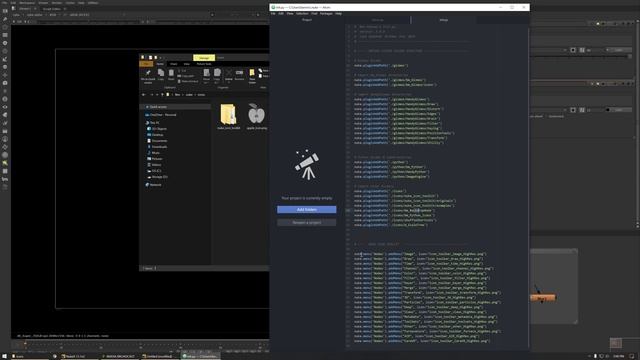
Task: Open Atom View menu
Action: tap(290, 13)
